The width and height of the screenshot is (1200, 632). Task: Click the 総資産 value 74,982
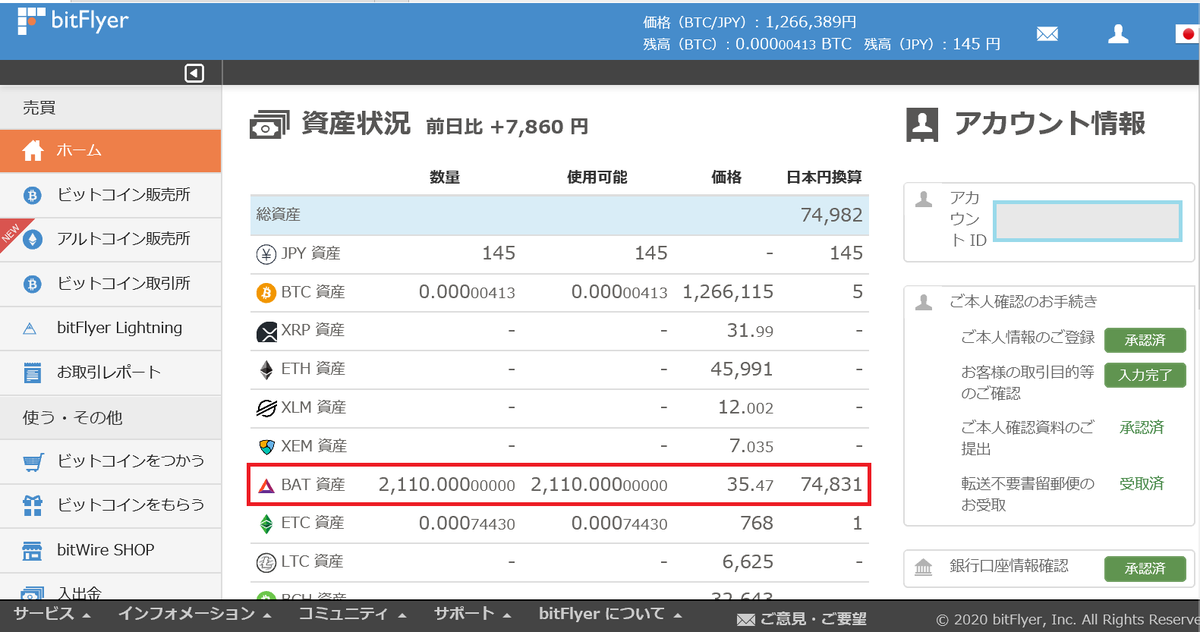pyautogui.click(x=831, y=215)
